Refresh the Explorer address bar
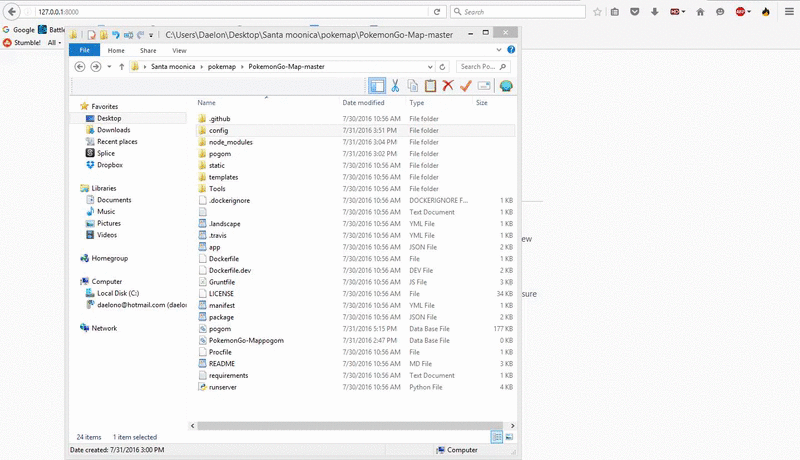The width and height of the screenshot is (800, 460). coord(442,66)
